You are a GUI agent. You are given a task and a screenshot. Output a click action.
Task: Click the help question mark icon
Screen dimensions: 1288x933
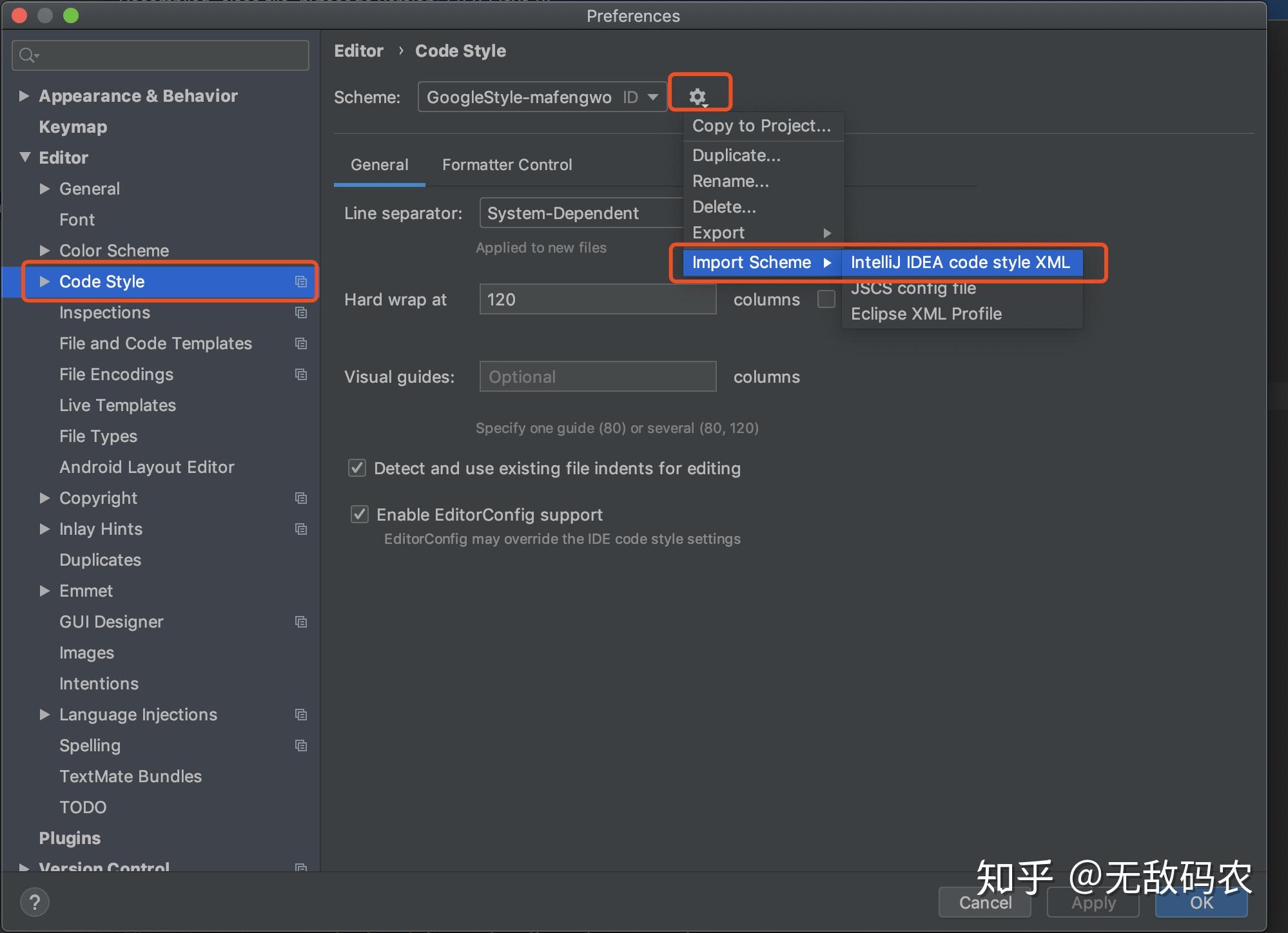pos(35,902)
